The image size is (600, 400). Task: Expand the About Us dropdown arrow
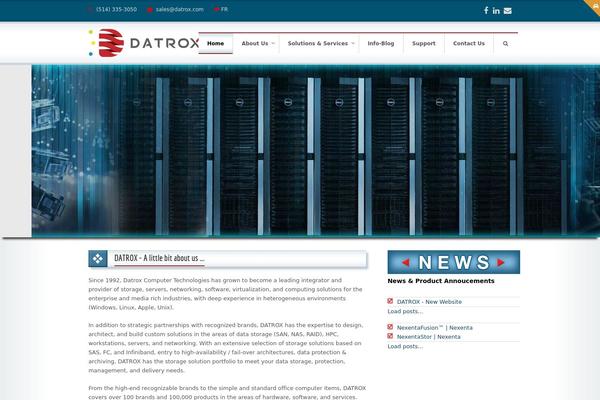[x=273, y=44]
